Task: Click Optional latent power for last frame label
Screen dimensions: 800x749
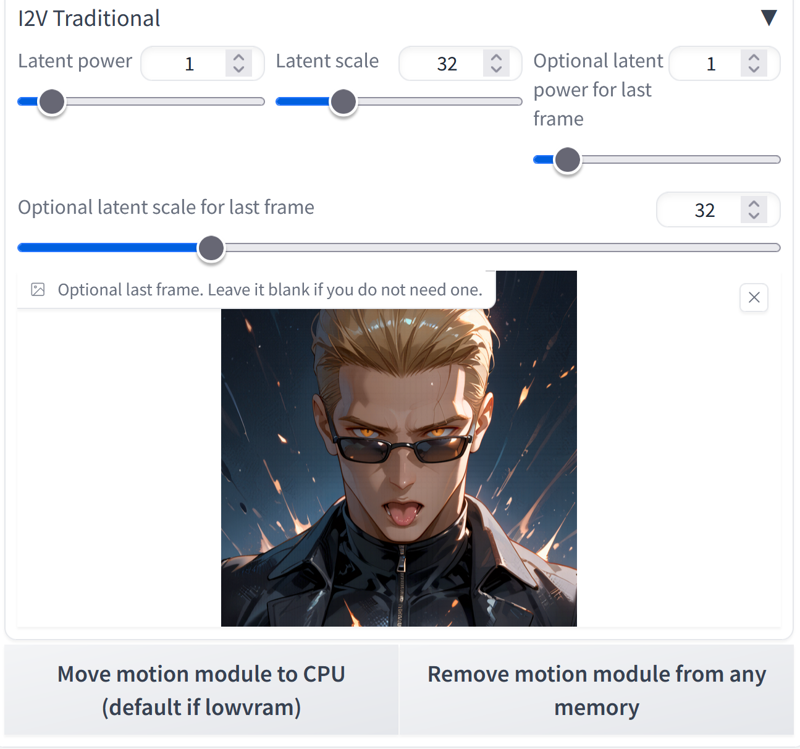Action: pyautogui.click(x=598, y=90)
